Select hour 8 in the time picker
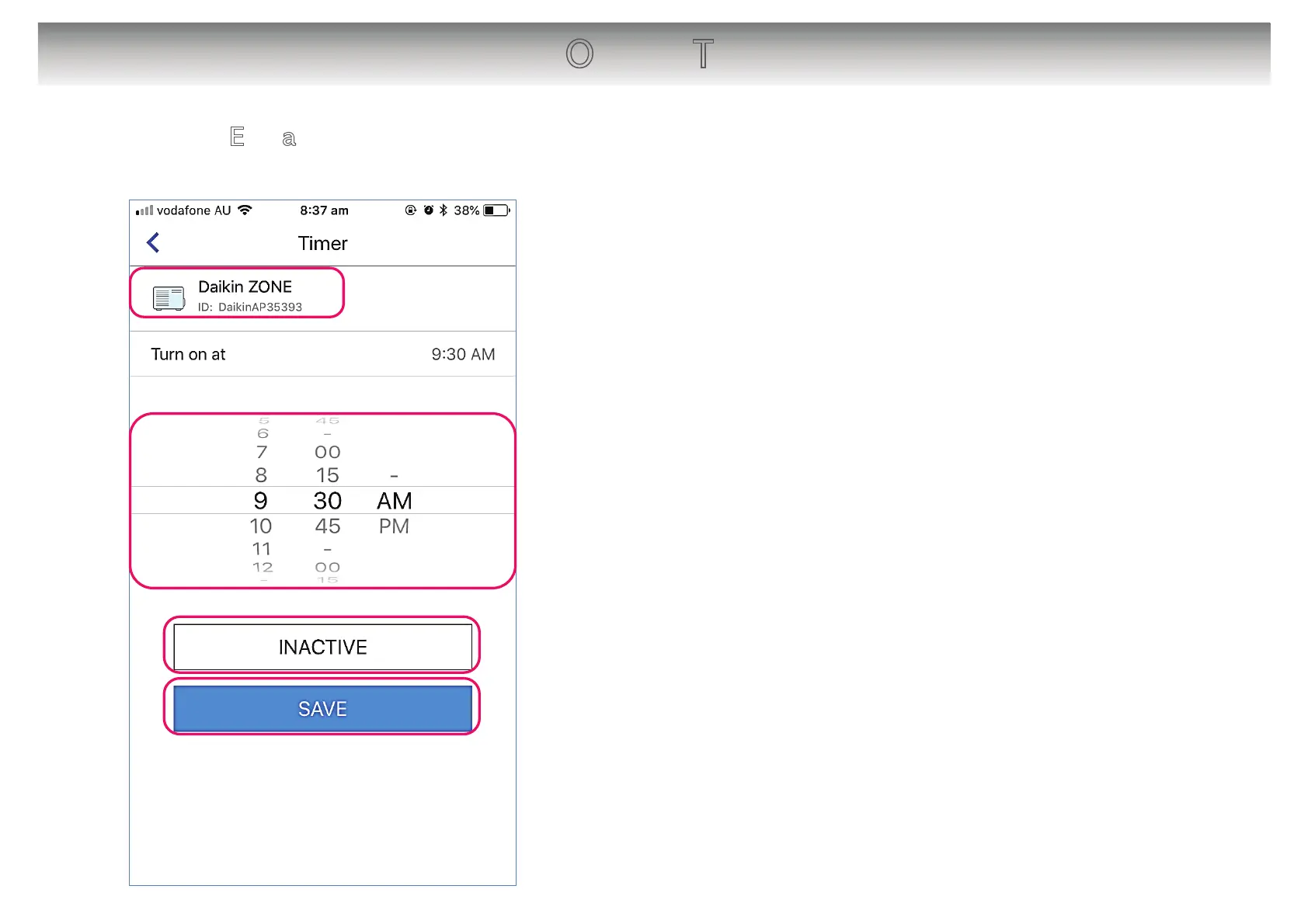 [x=261, y=475]
